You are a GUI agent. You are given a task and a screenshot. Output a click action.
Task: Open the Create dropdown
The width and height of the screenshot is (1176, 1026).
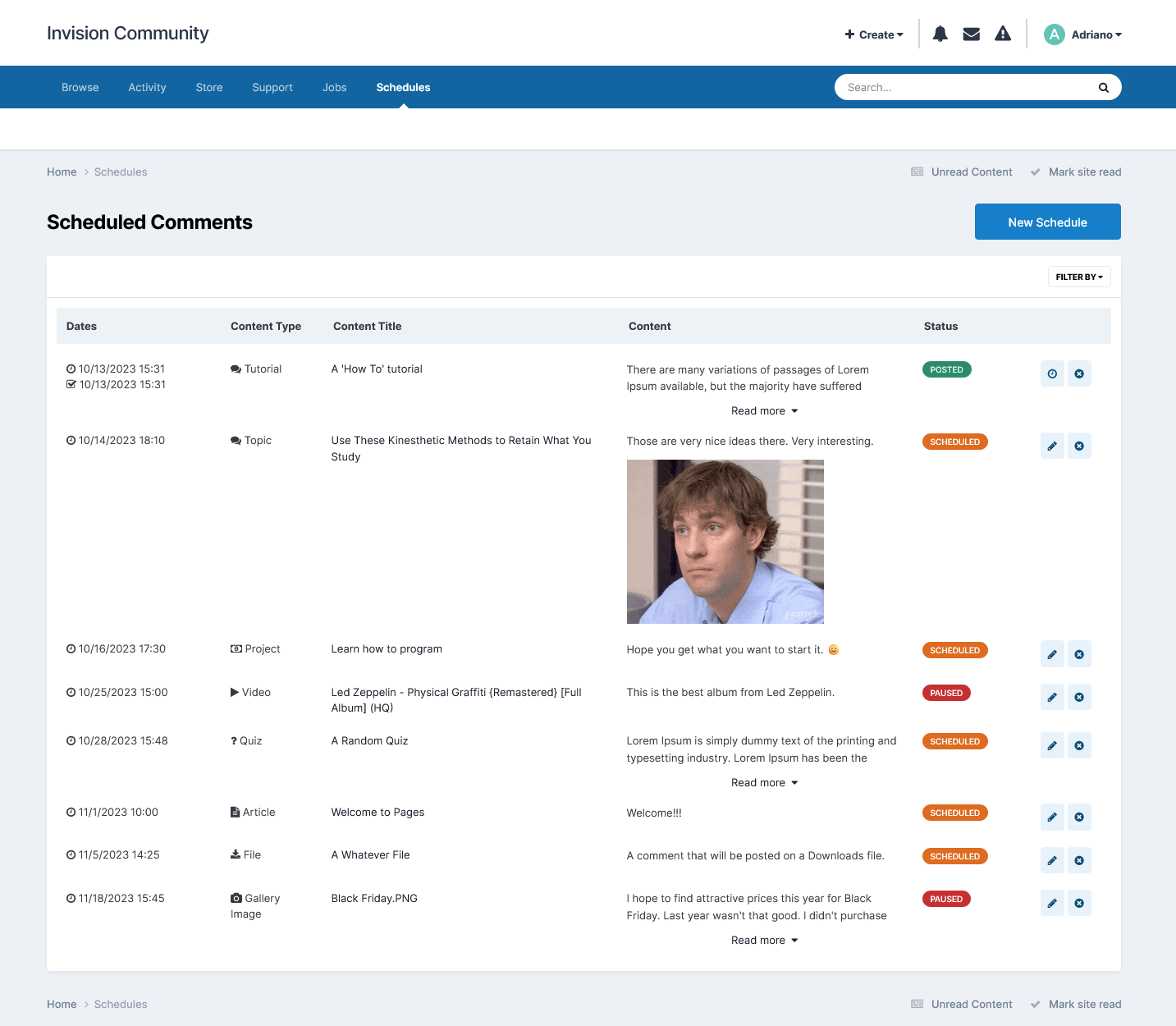click(873, 34)
